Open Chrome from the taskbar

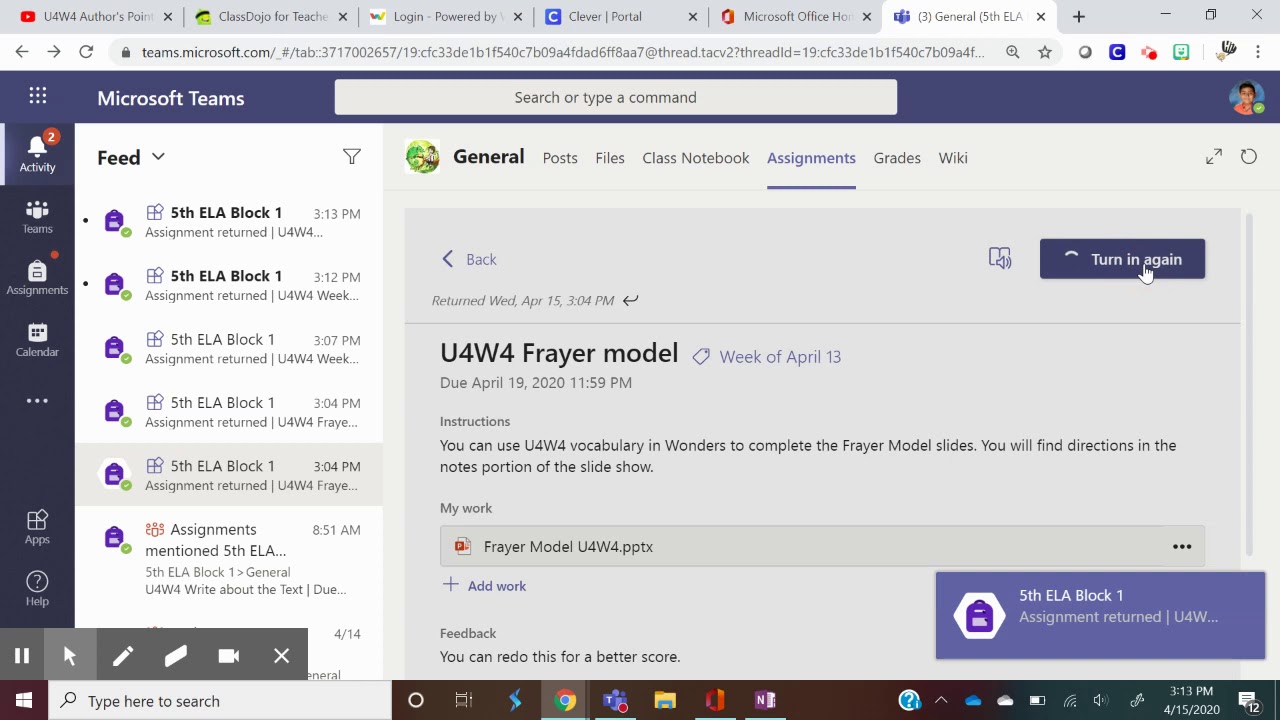point(565,700)
